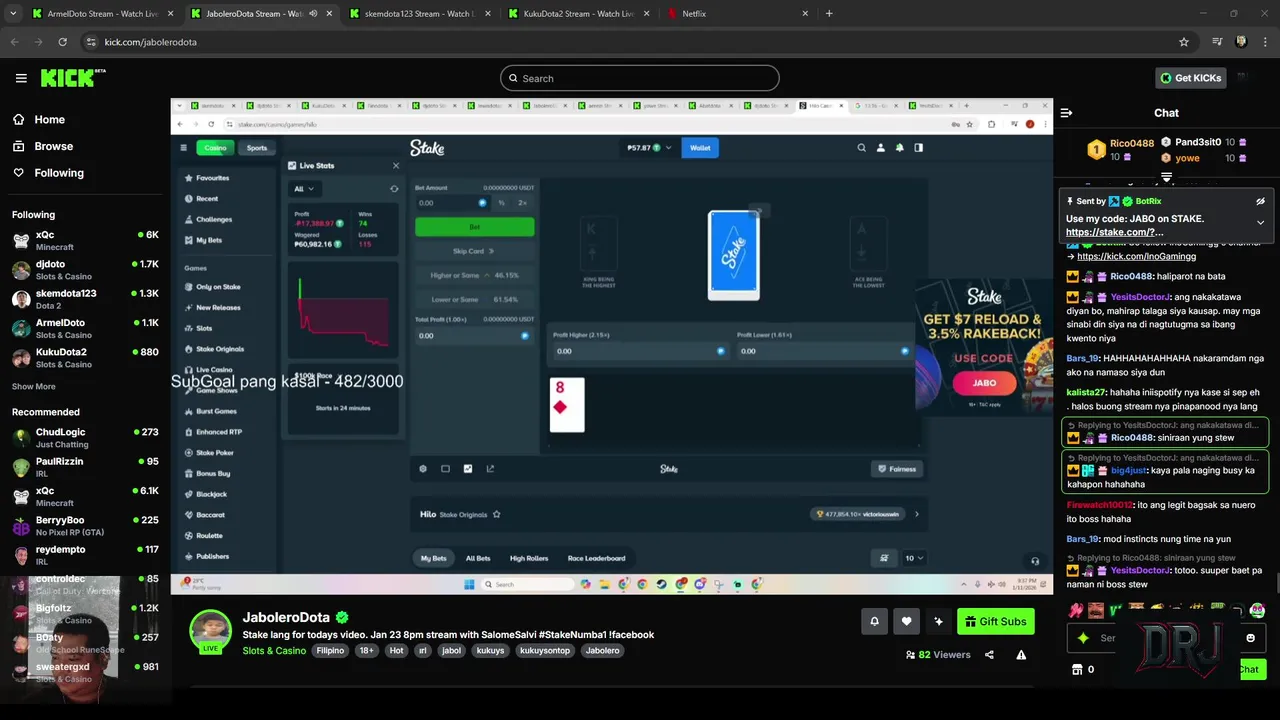Switch to KukuDota2 Stream browser tab

578,14
